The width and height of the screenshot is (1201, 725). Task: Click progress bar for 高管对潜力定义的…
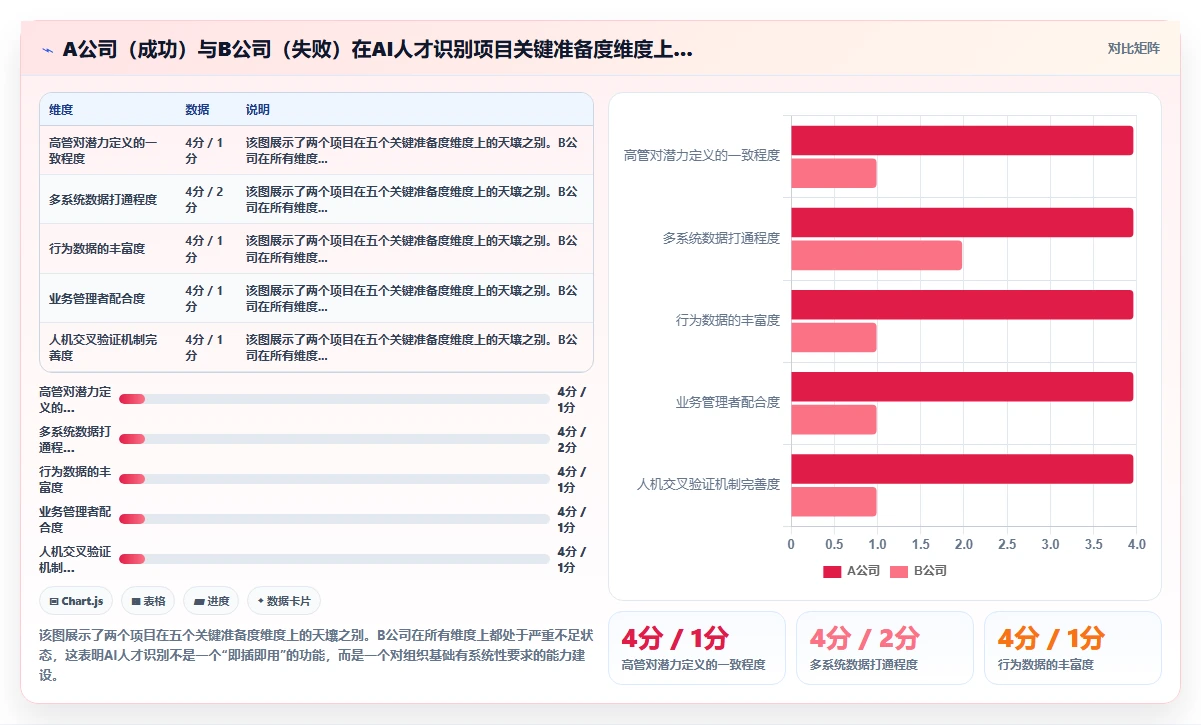334,399
